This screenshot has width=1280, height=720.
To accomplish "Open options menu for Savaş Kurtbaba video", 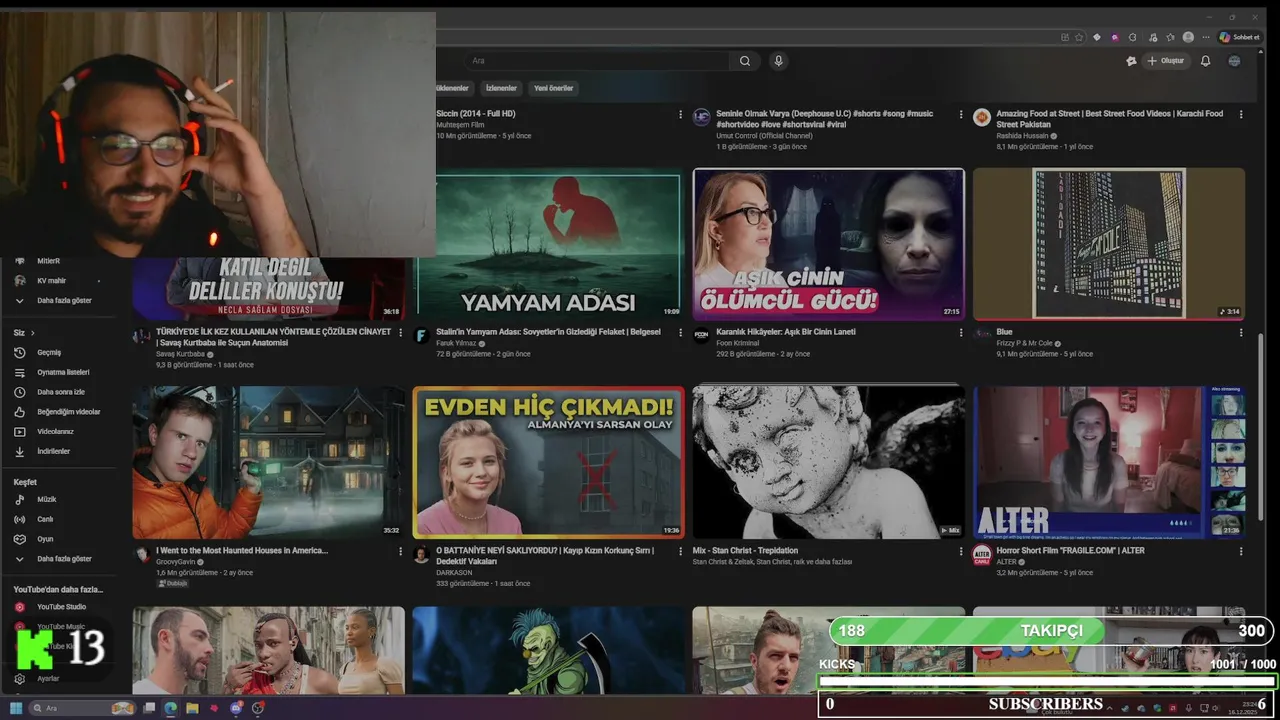I will coord(401,333).
